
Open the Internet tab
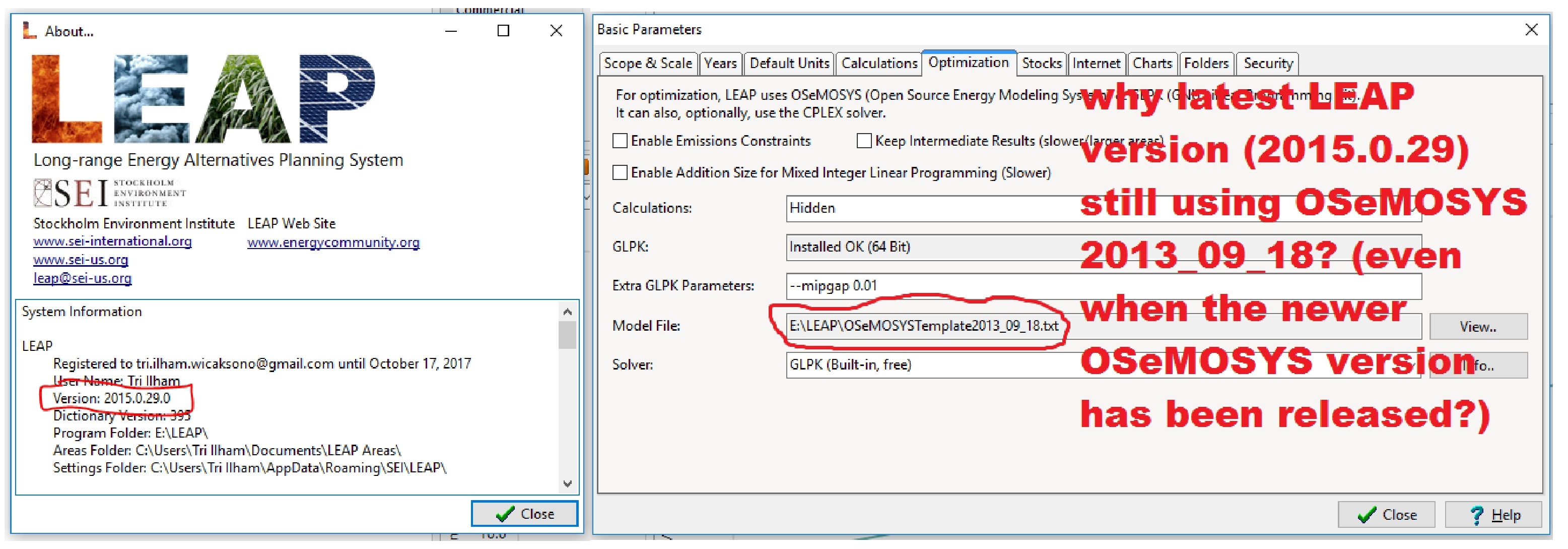click(1096, 64)
